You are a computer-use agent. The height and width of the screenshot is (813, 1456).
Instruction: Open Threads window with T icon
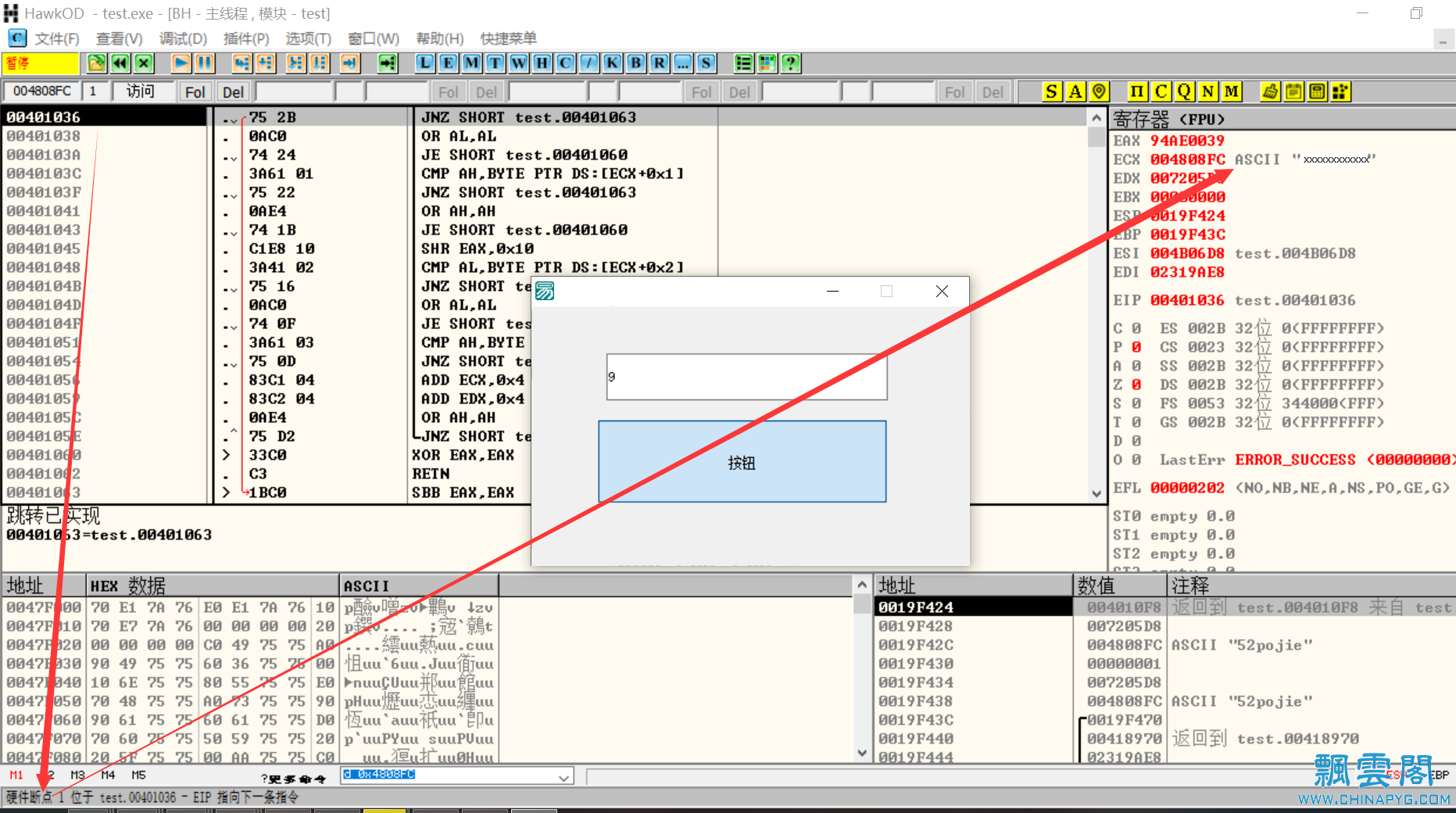(x=495, y=63)
